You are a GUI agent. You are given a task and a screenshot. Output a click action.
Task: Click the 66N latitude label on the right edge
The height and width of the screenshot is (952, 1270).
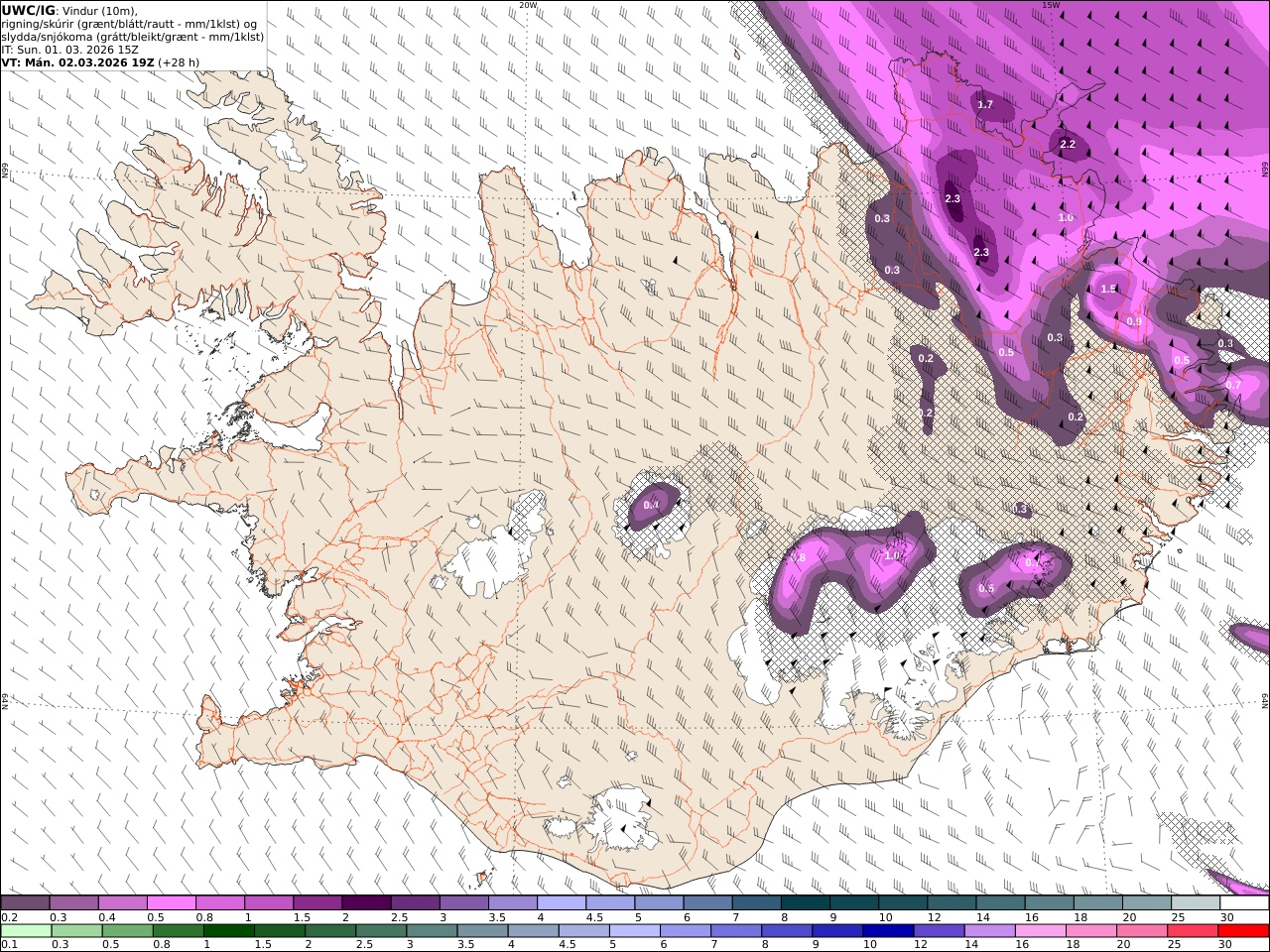tap(1265, 171)
